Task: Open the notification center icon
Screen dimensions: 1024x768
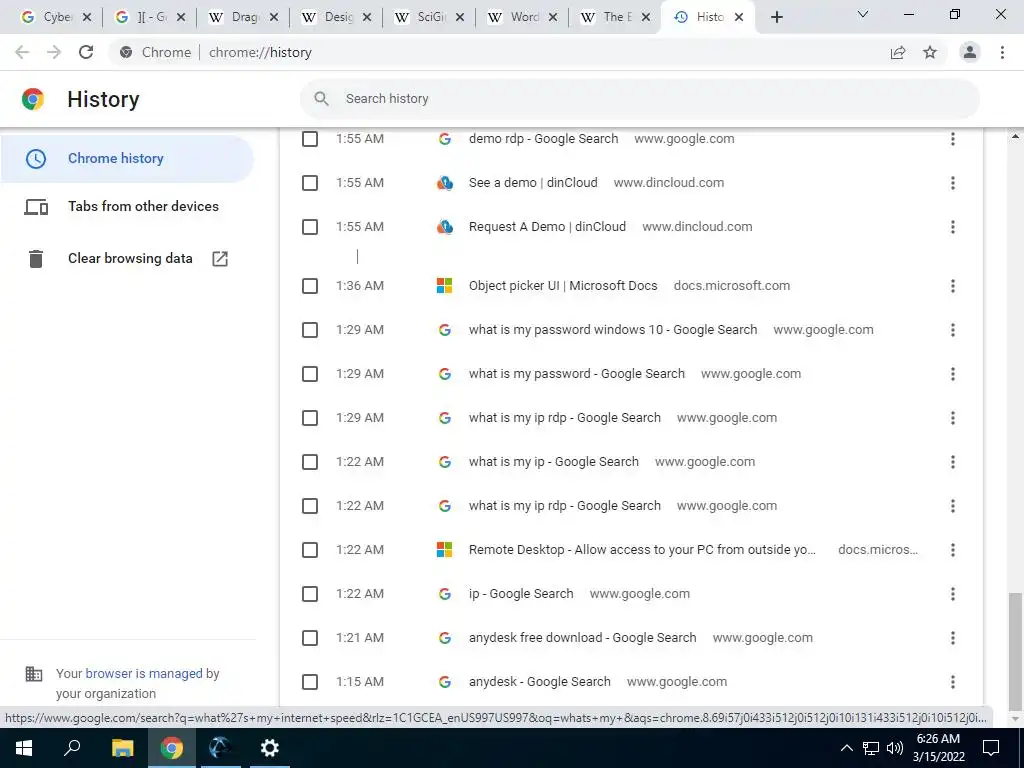Action: [x=991, y=748]
